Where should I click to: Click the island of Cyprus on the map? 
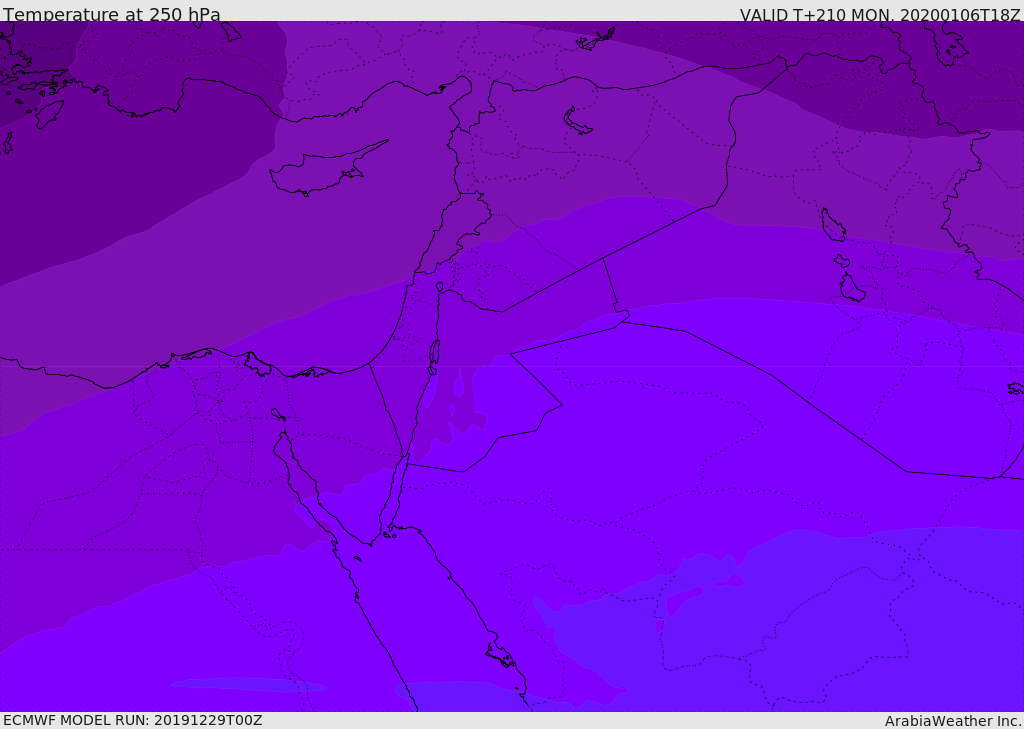327,169
